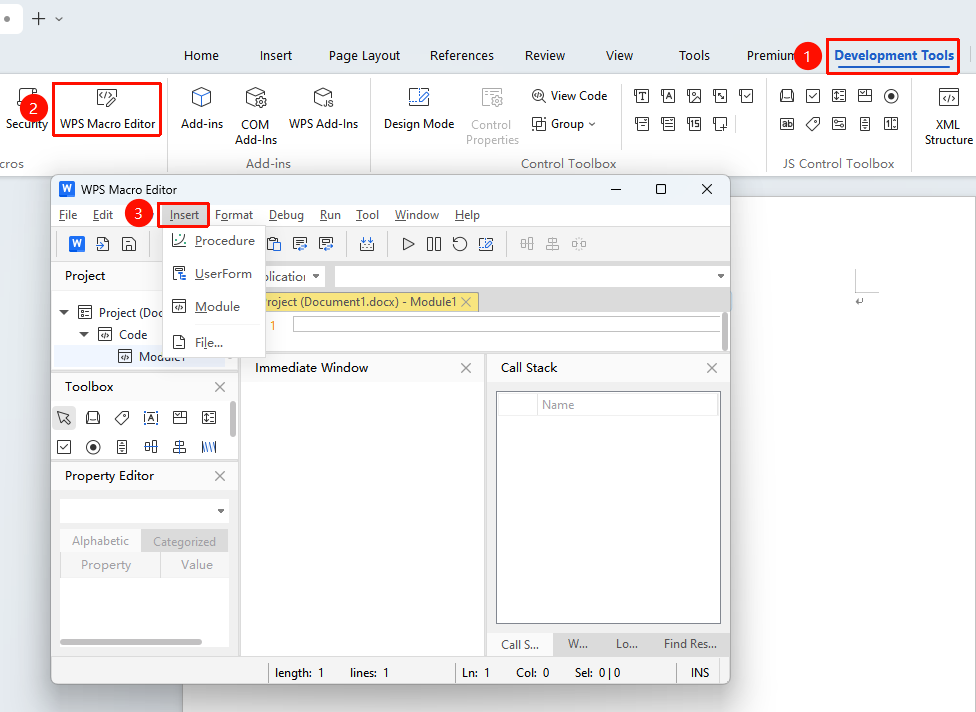976x712 pixels.
Task: Open the Format menu in Macro Editor
Action: [x=234, y=215]
